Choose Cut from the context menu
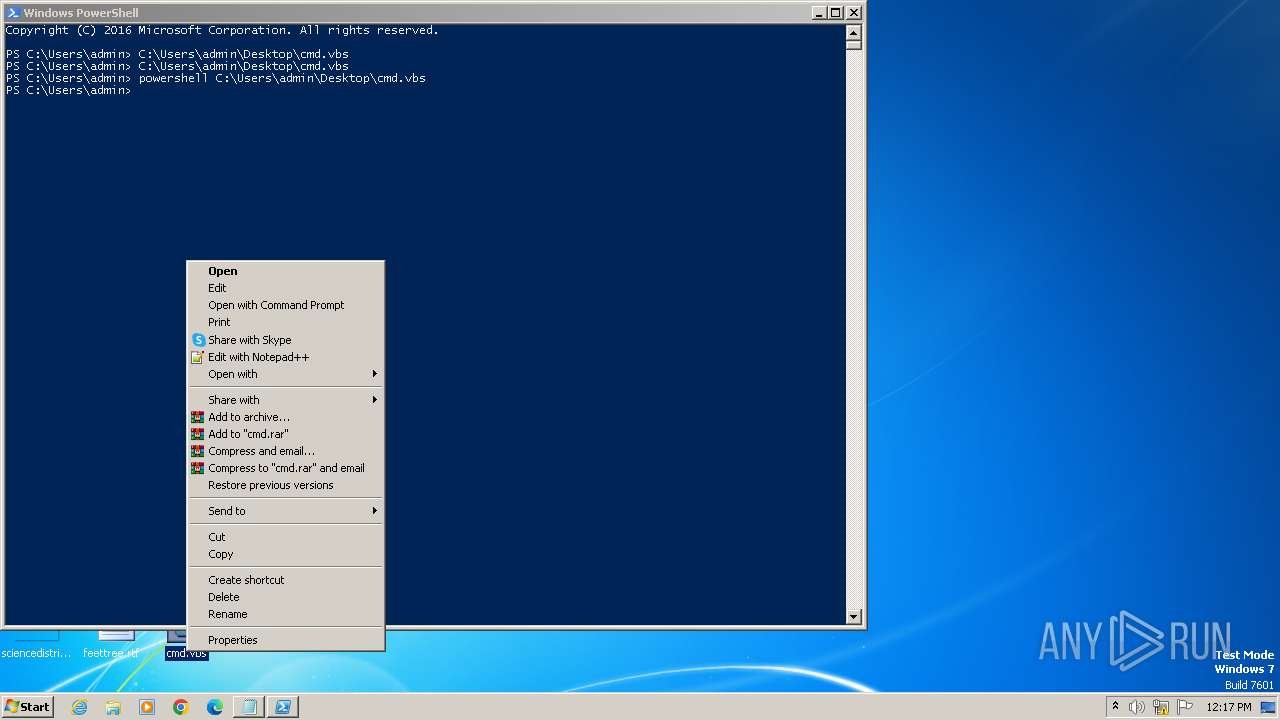Viewport: 1280px width, 720px height. (x=286, y=537)
